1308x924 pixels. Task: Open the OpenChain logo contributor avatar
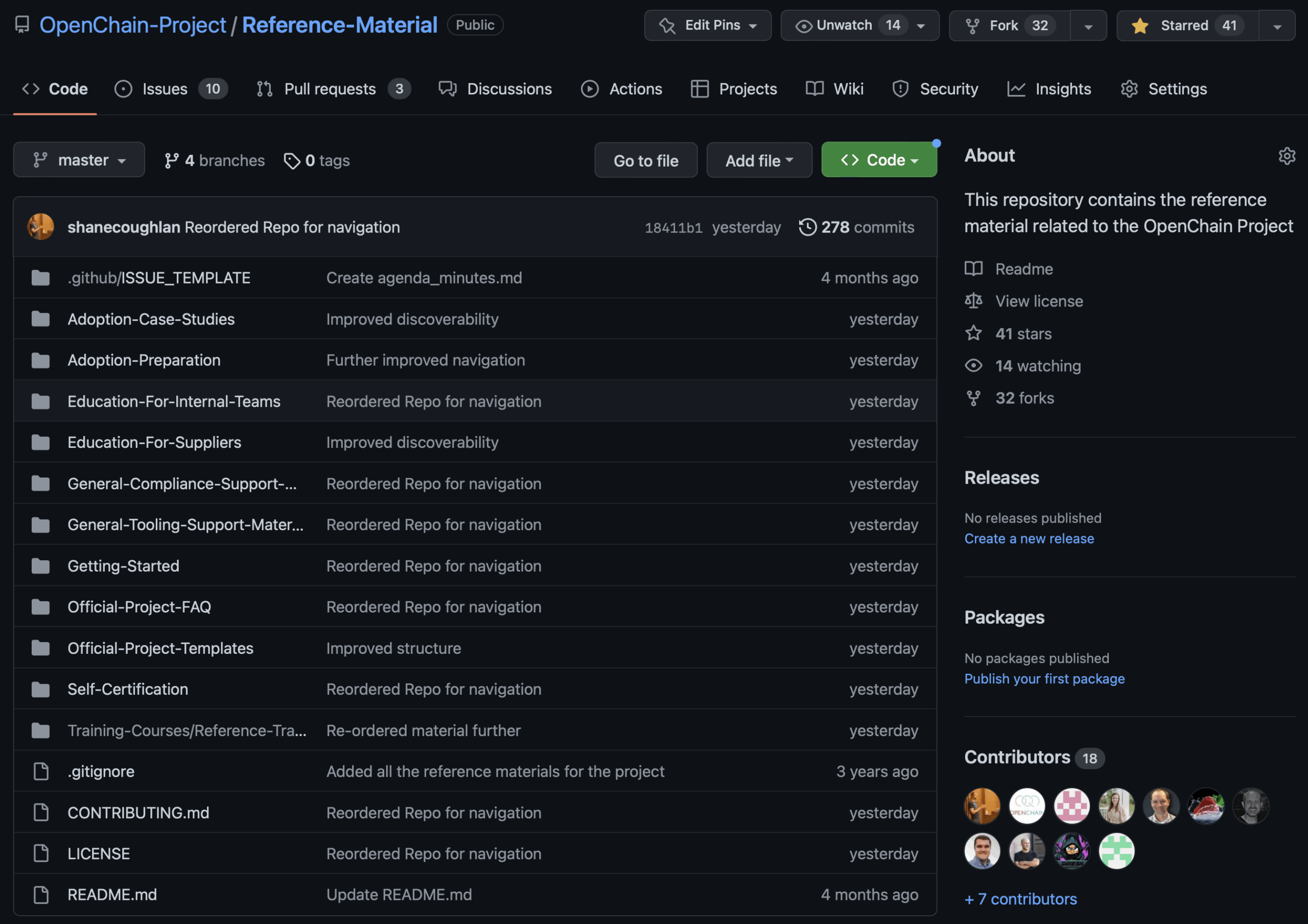(1026, 805)
